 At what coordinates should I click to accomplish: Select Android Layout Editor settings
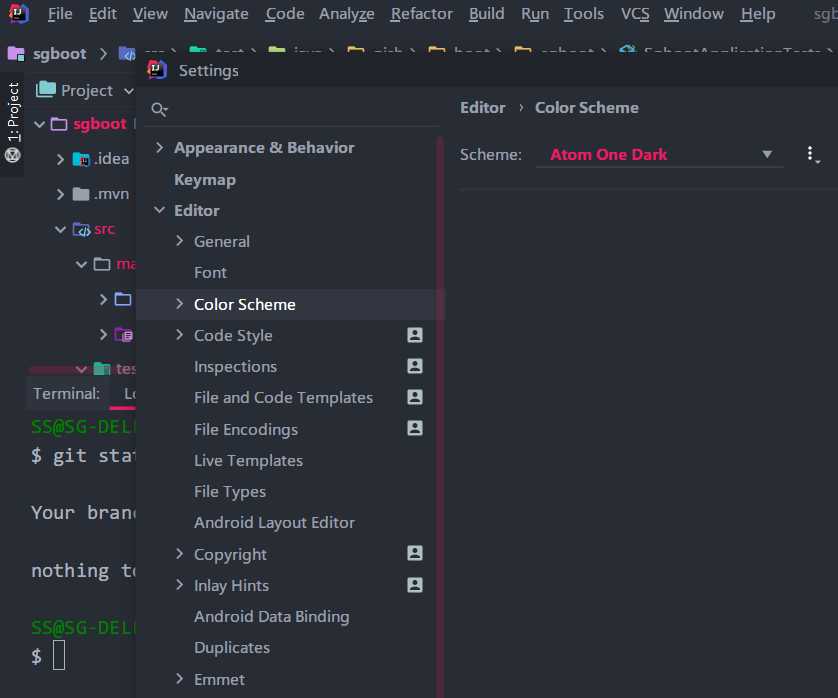coord(274,523)
